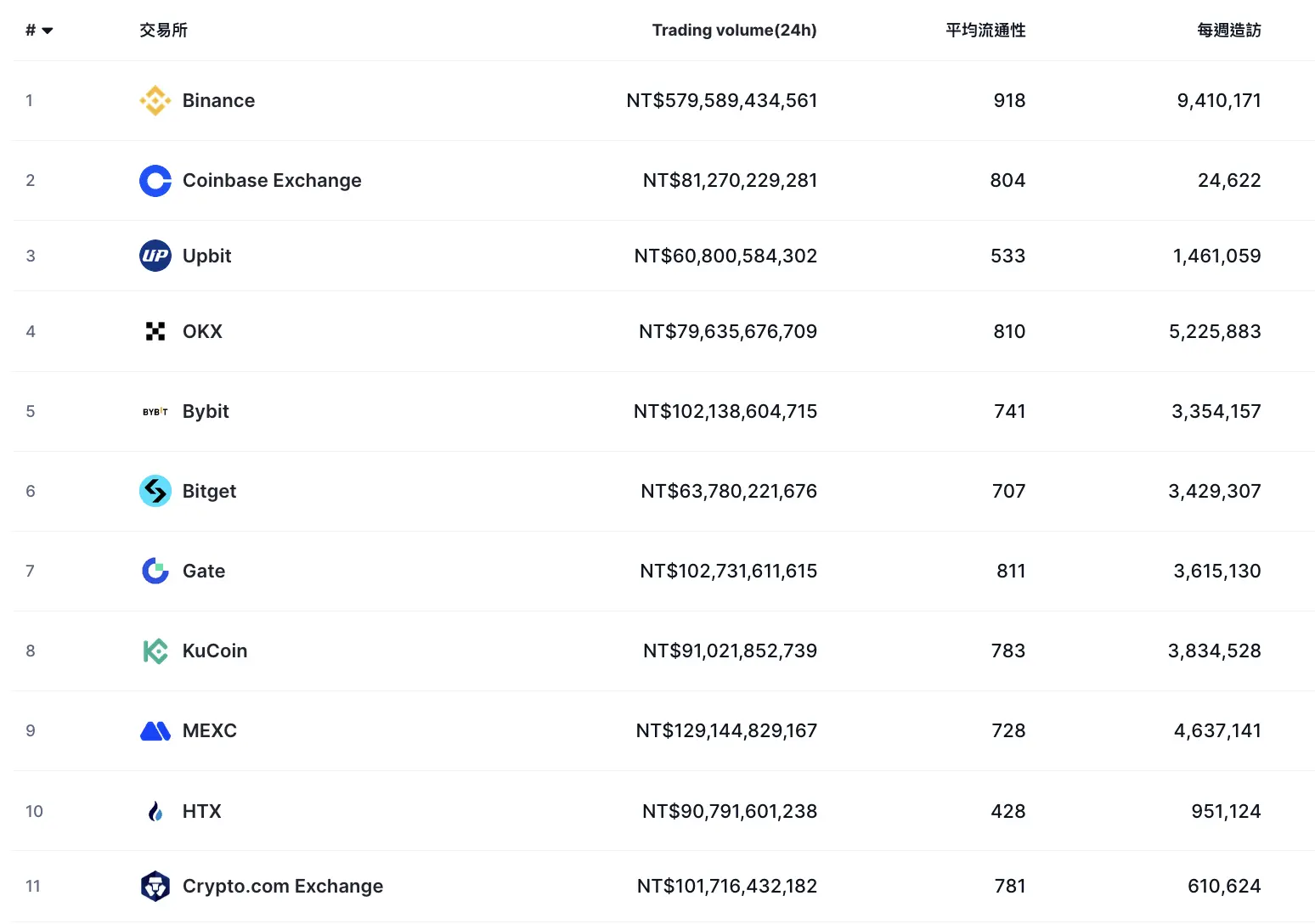This screenshot has width=1315, height=924.
Task: Select MEXC trading volume NT$129,144,829,167 cell
Action: 726,730
